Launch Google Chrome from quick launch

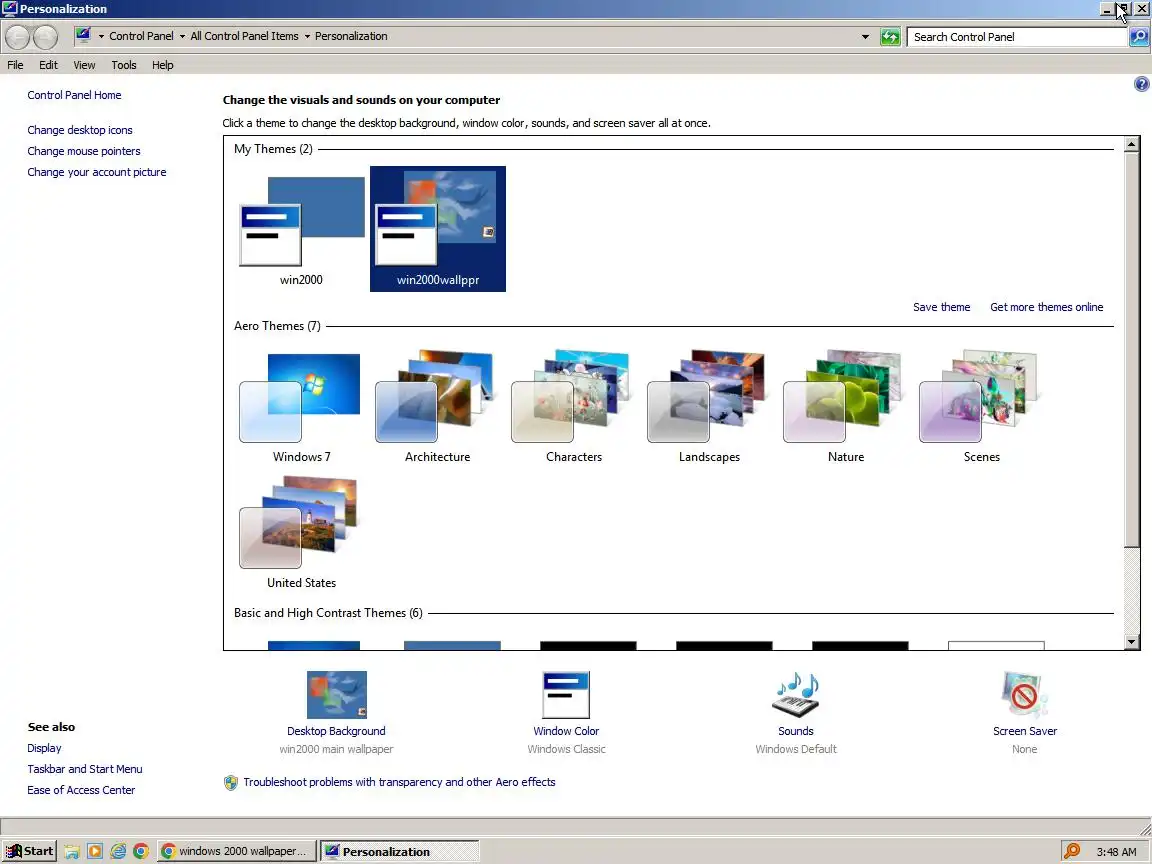(141, 852)
